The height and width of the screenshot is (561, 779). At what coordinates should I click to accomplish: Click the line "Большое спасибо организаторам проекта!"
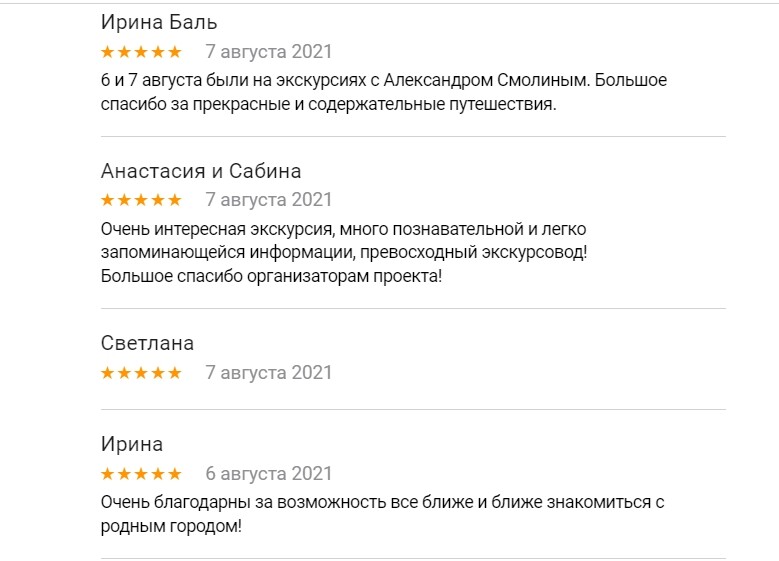pos(271,275)
